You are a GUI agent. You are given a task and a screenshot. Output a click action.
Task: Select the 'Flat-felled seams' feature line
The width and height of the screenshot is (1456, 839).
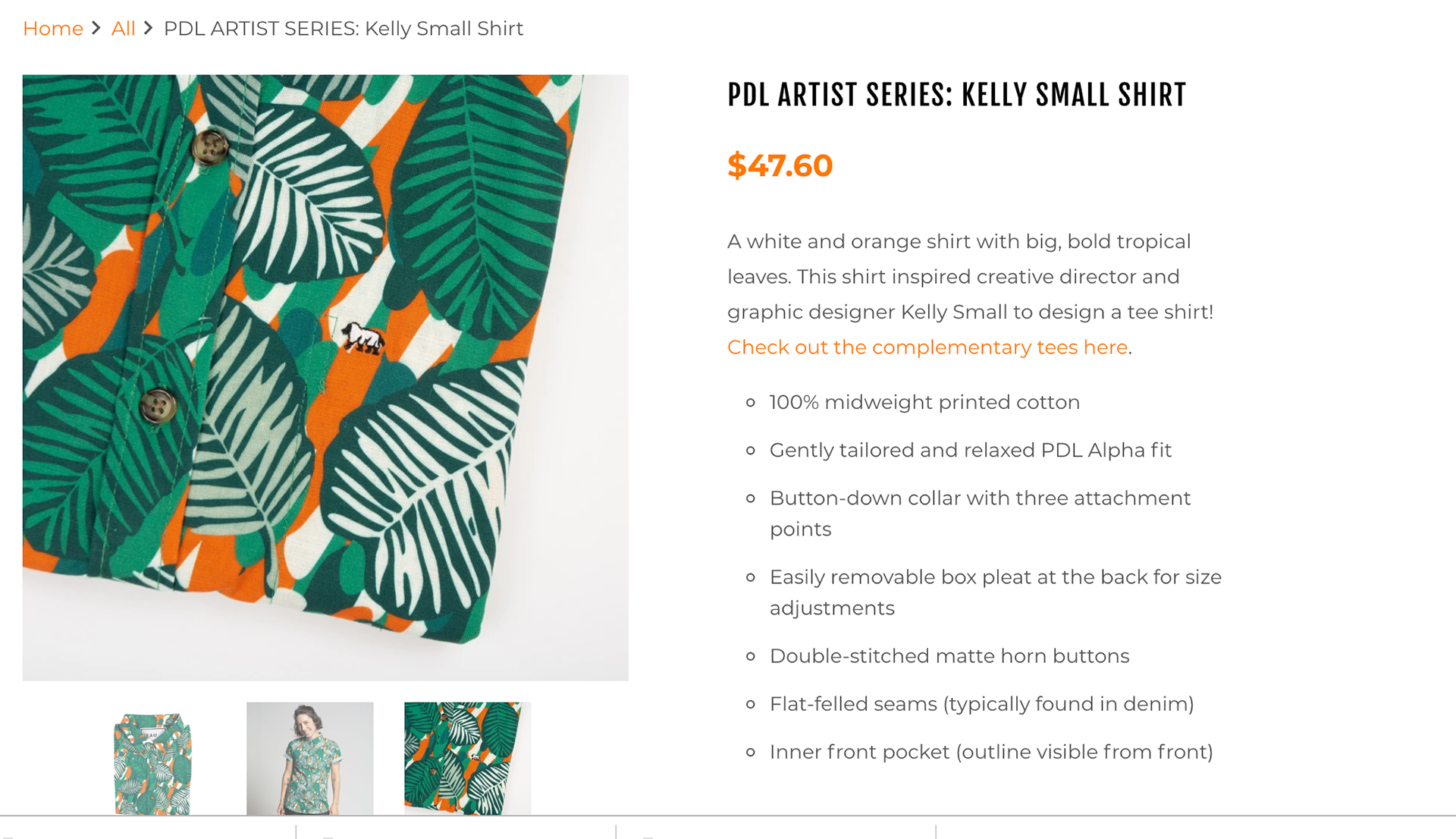click(982, 704)
